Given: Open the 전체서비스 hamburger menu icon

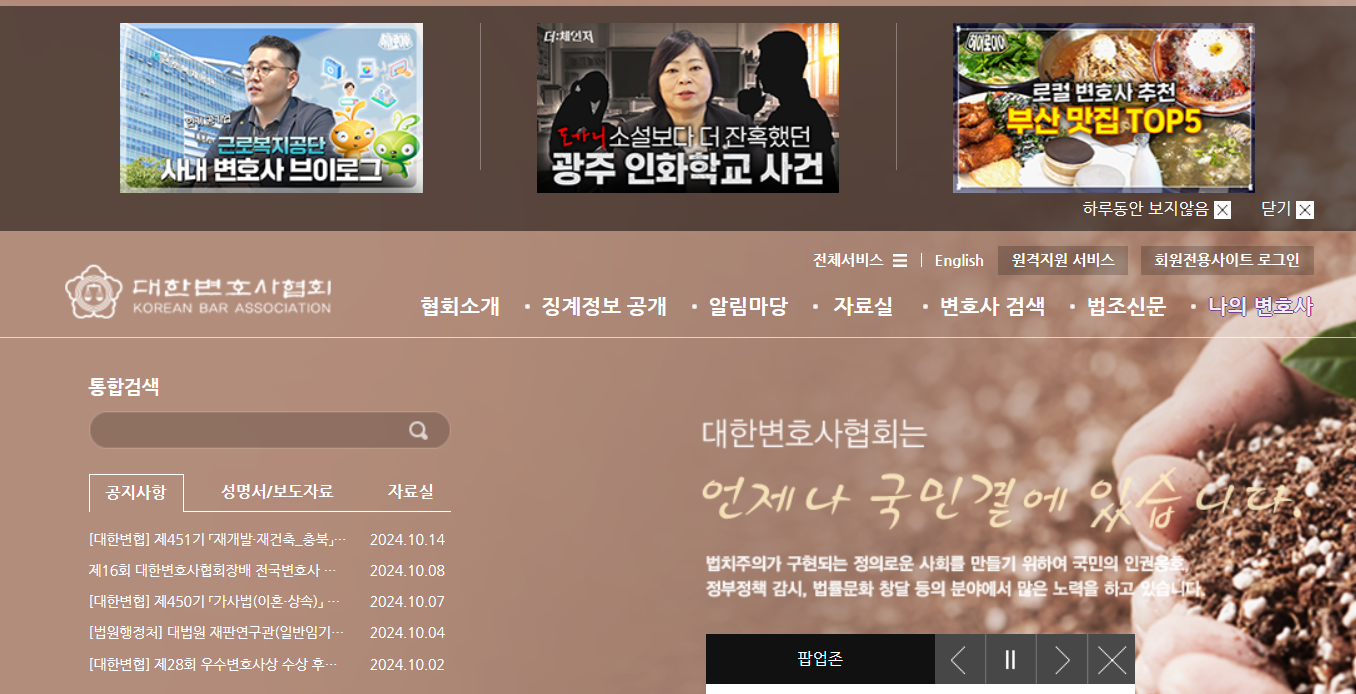Looking at the screenshot, I should coord(900,260).
